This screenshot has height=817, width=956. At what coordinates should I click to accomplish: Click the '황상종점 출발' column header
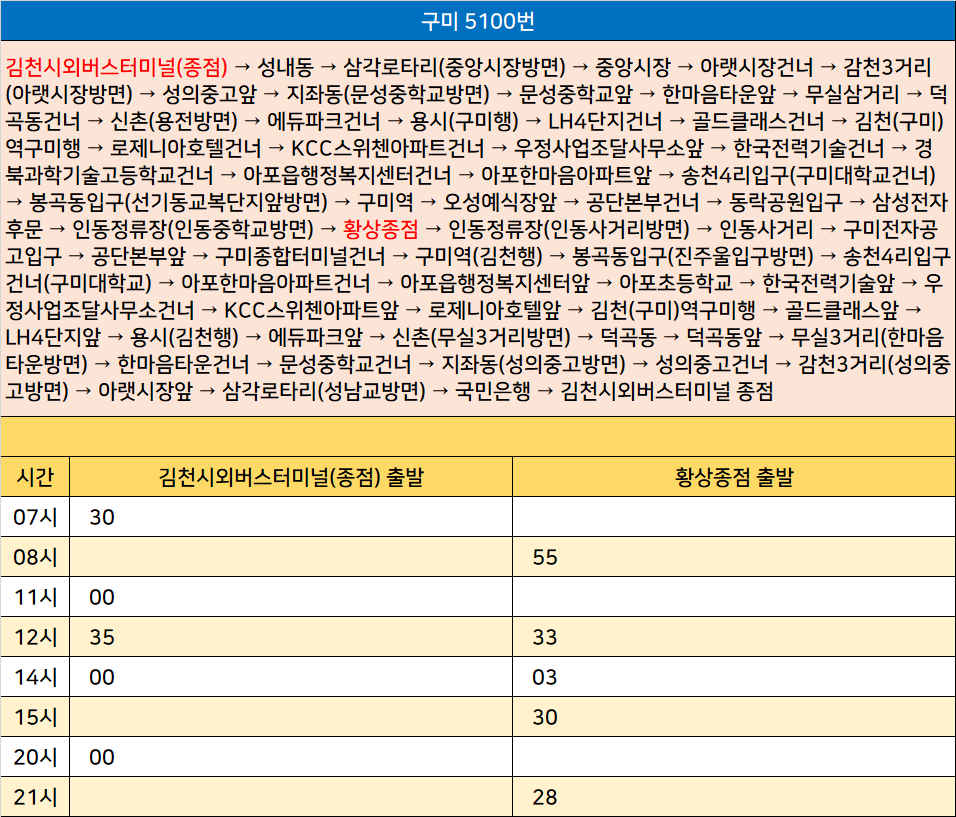[x=734, y=477]
